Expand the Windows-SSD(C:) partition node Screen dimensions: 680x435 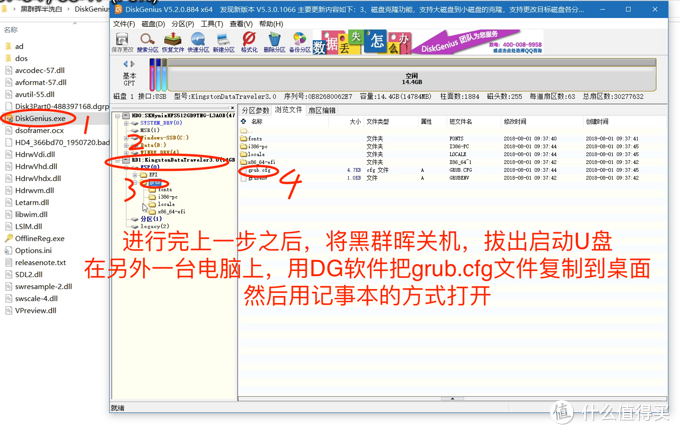(126, 138)
